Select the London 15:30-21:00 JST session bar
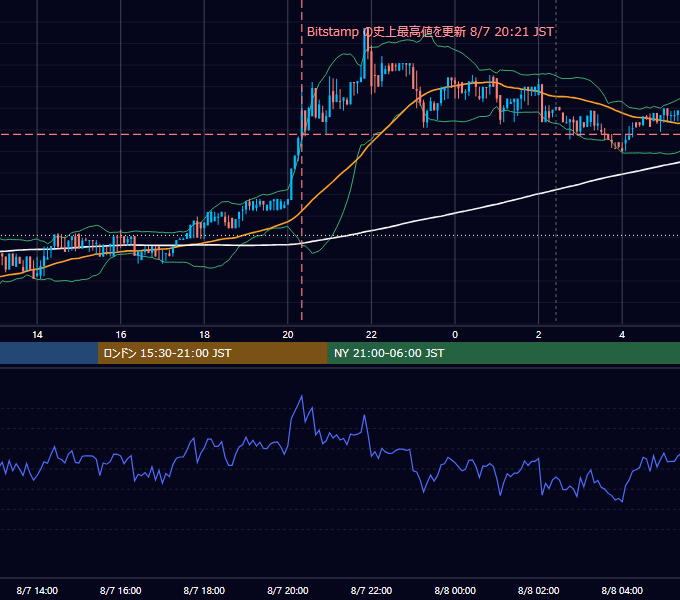Screen dimensions: 680x600 pos(212,353)
